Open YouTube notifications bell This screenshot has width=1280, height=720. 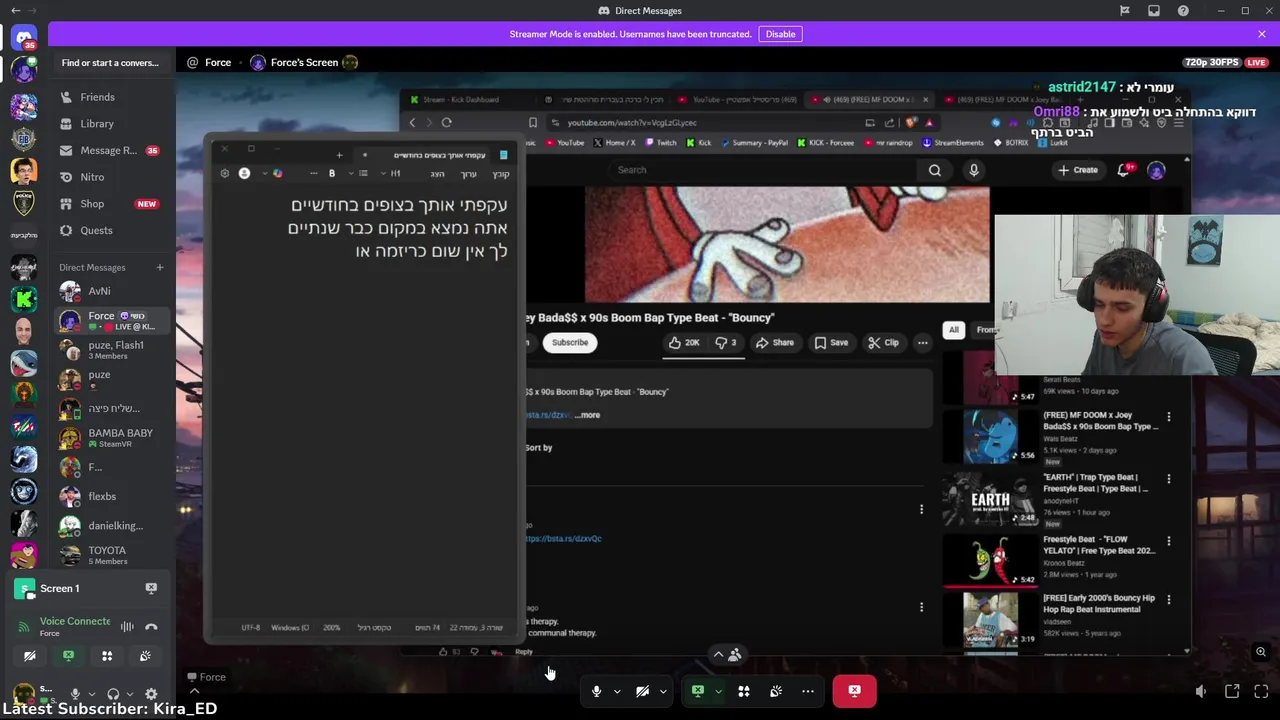click(1124, 170)
